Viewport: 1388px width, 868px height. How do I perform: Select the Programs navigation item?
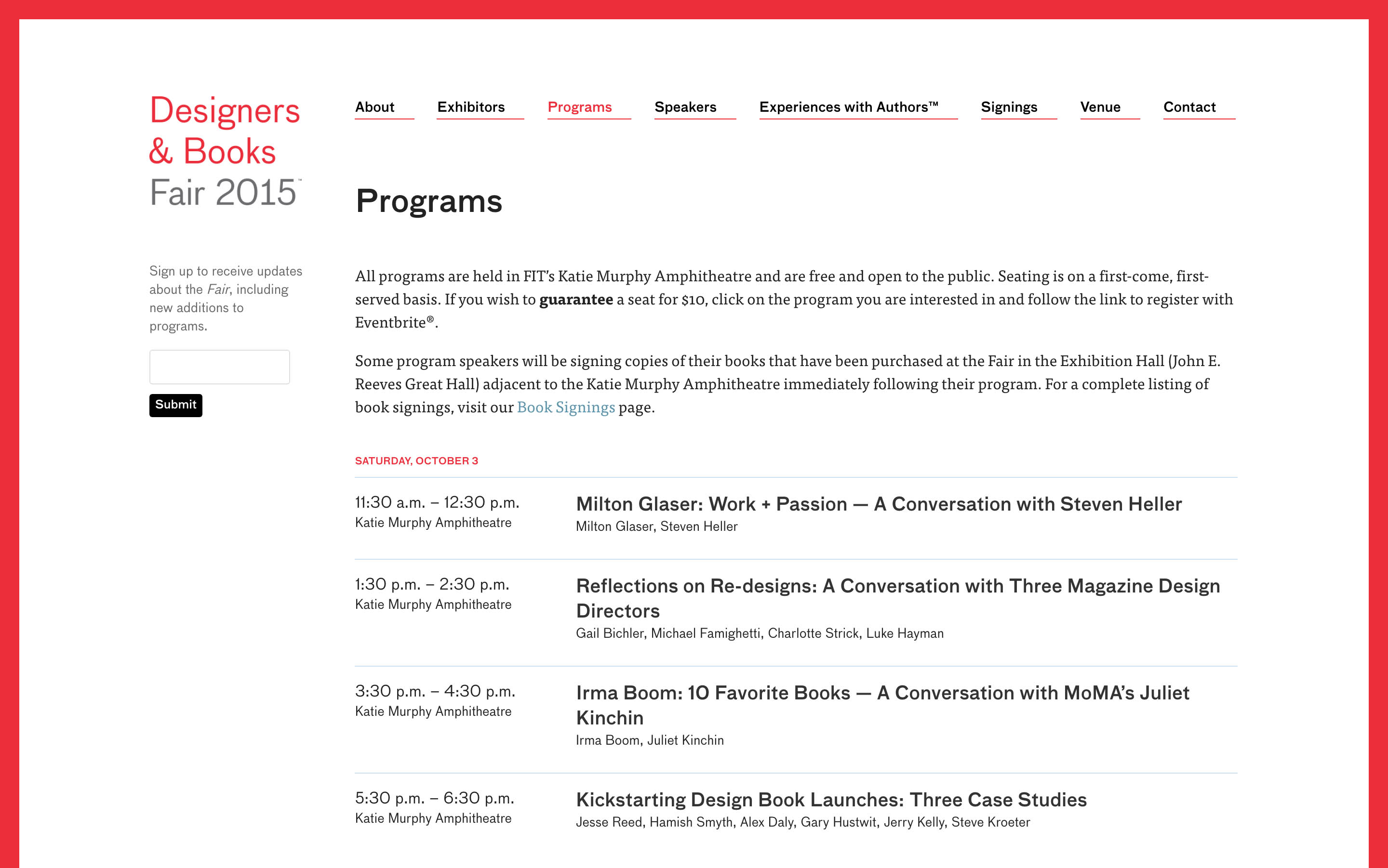click(x=579, y=107)
